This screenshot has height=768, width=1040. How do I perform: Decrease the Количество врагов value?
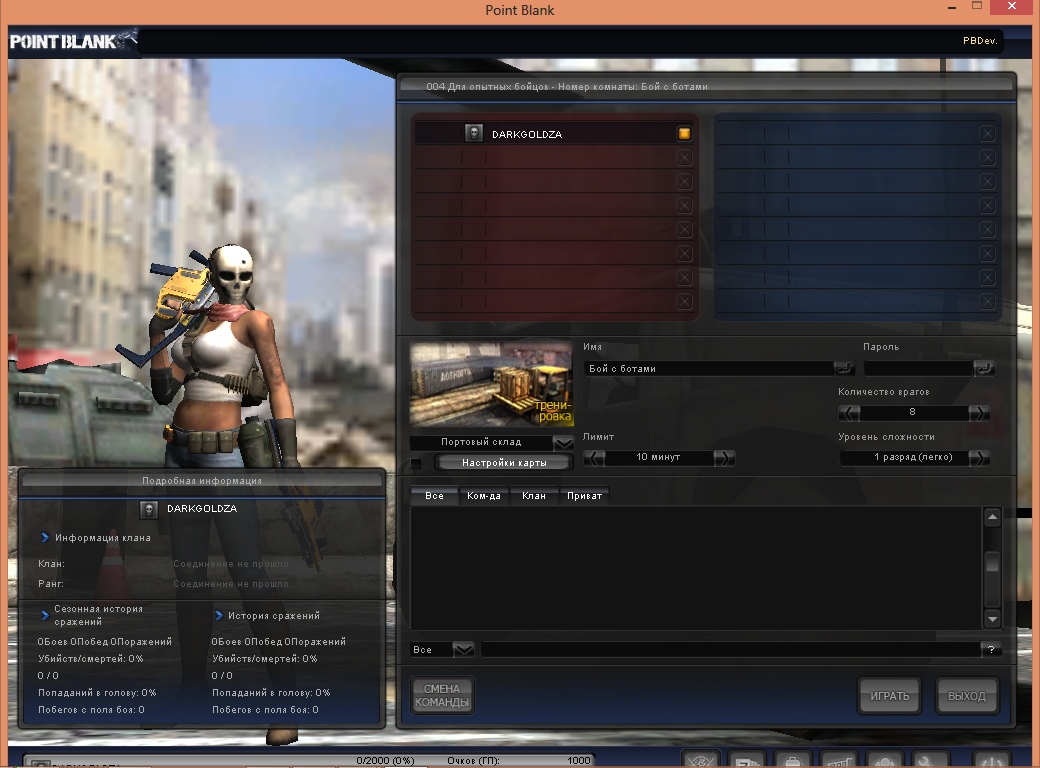(x=849, y=413)
